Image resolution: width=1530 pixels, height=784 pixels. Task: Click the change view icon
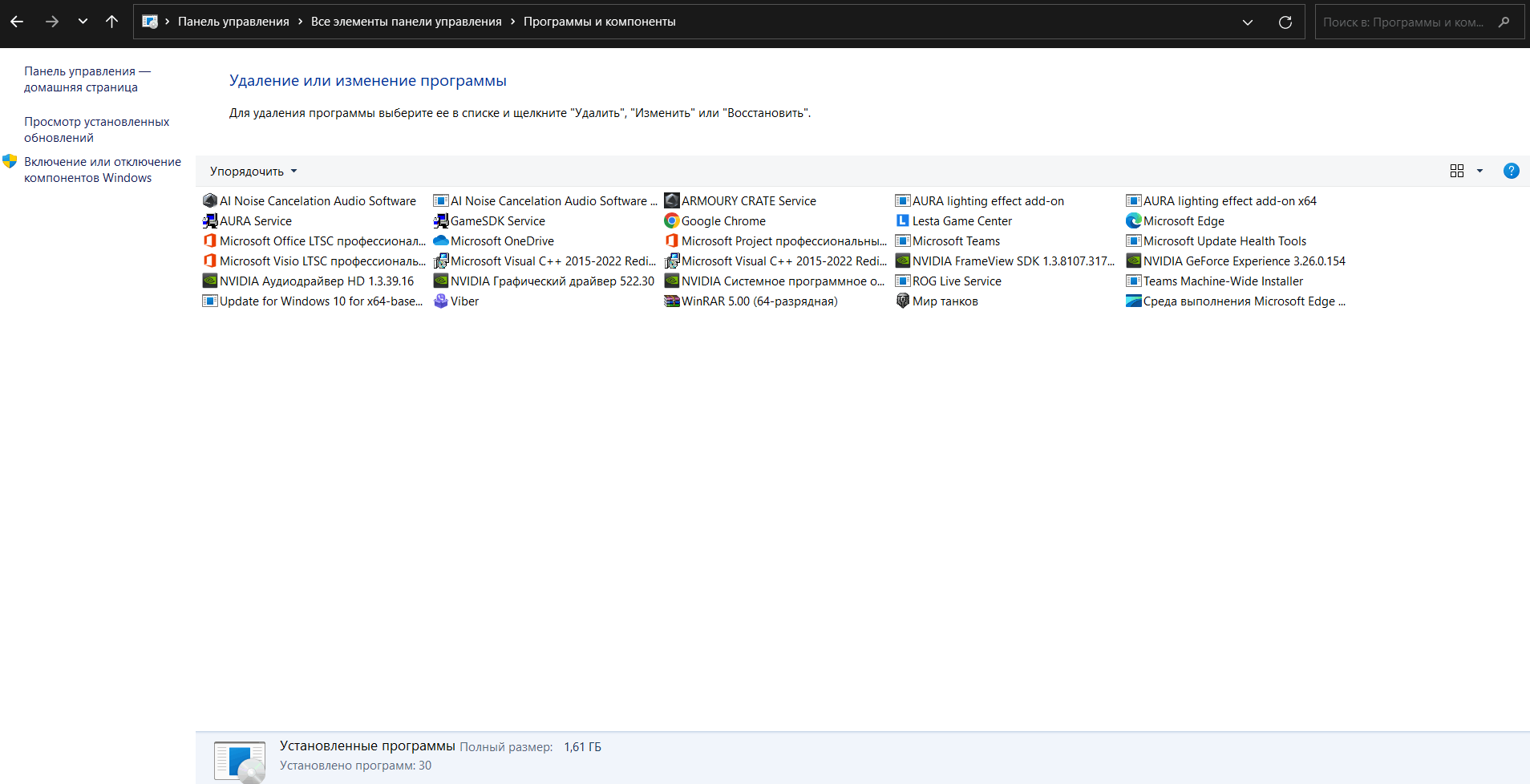tap(1457, 171)
